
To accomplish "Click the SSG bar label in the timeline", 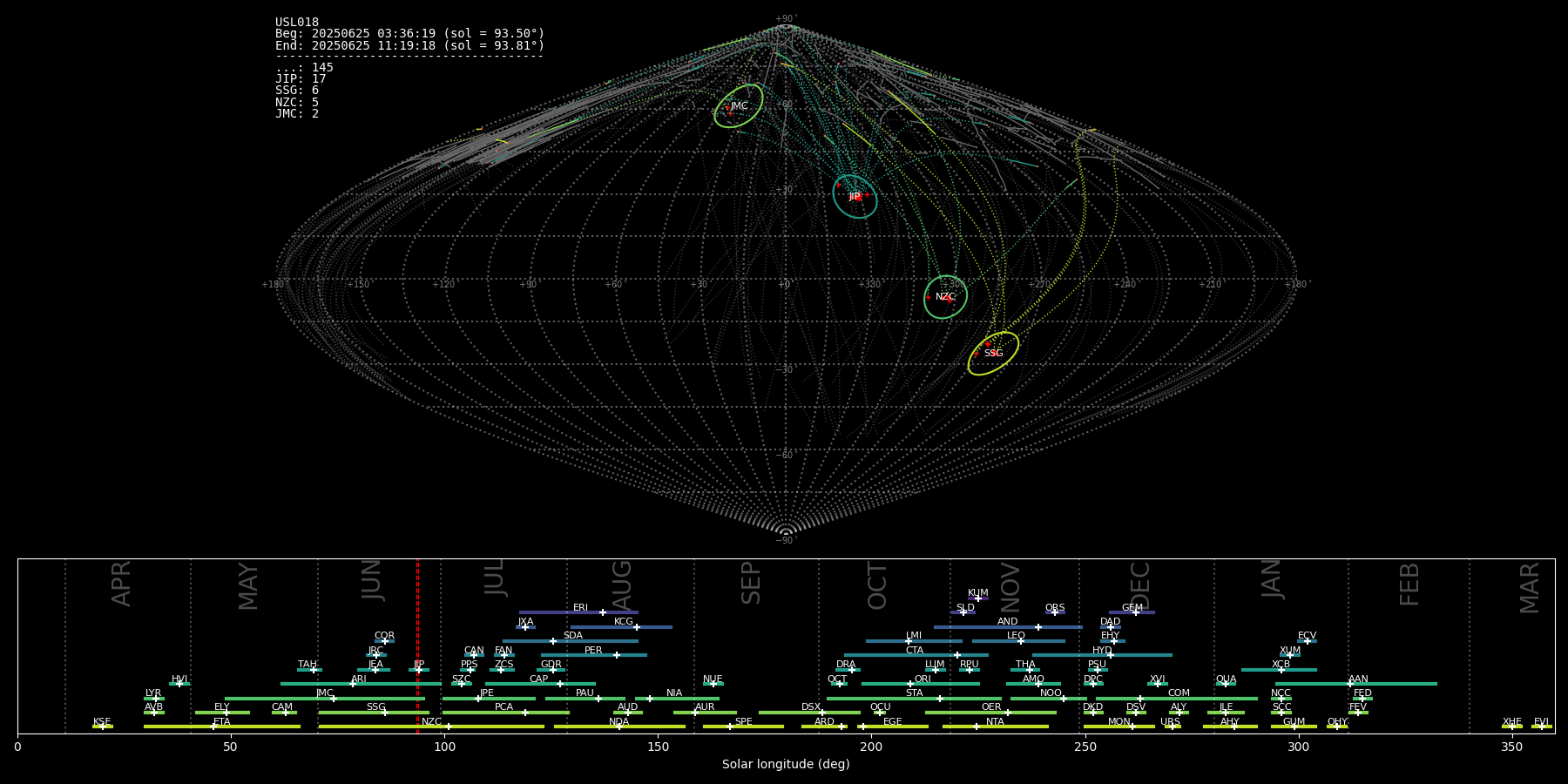I will [375, 707].
